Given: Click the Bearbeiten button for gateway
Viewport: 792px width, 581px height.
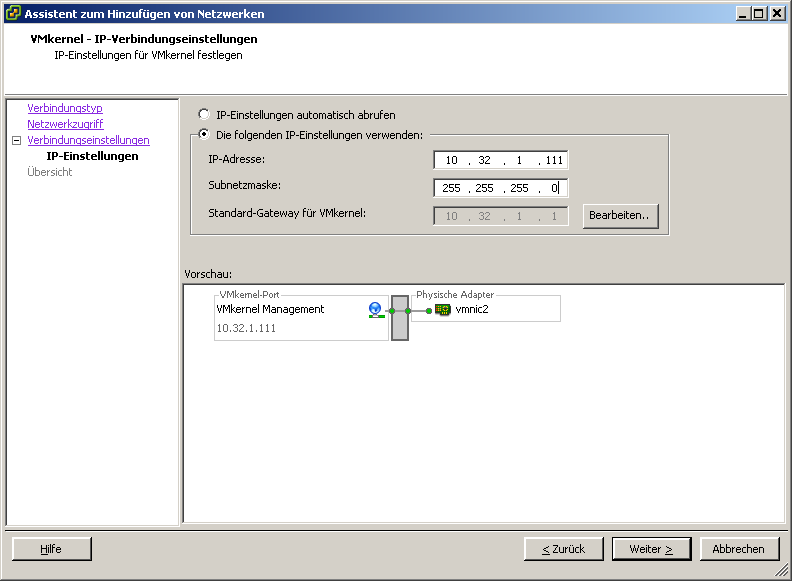Looking at the screenshot, I should click(x=620, y=216).
